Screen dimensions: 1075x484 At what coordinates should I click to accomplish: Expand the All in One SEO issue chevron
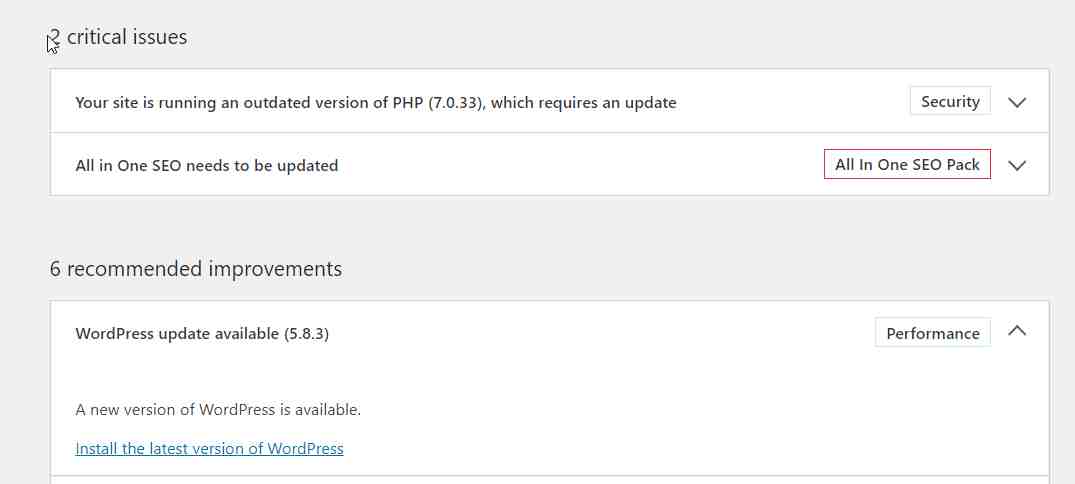[x=1017, y=166]
